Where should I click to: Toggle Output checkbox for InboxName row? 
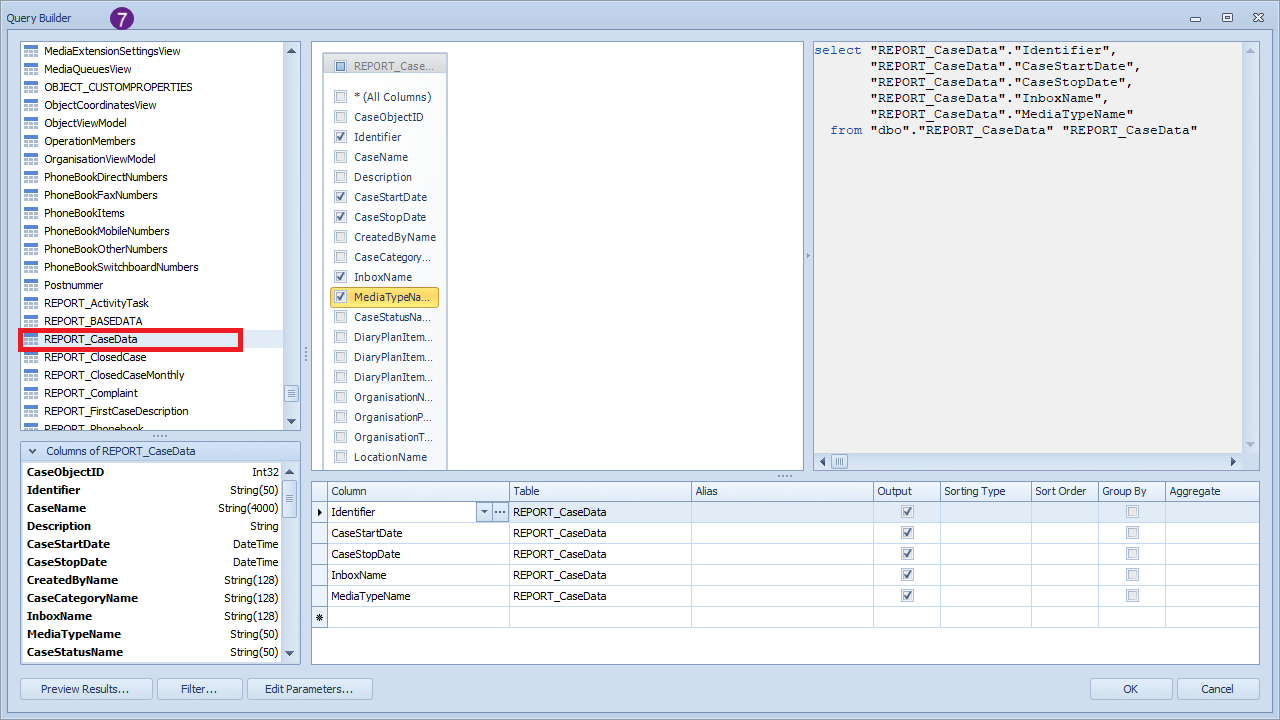coord(907,575)
